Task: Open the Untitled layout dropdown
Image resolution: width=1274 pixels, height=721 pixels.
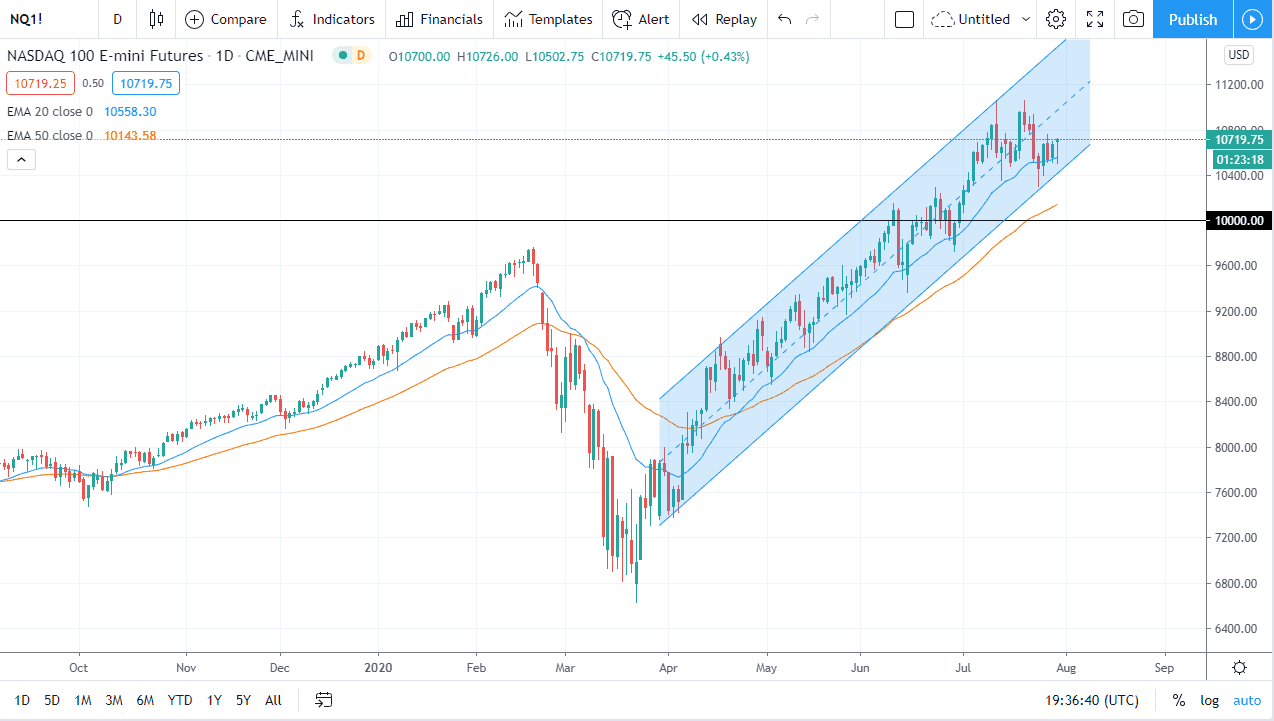Action: point(980,19)
